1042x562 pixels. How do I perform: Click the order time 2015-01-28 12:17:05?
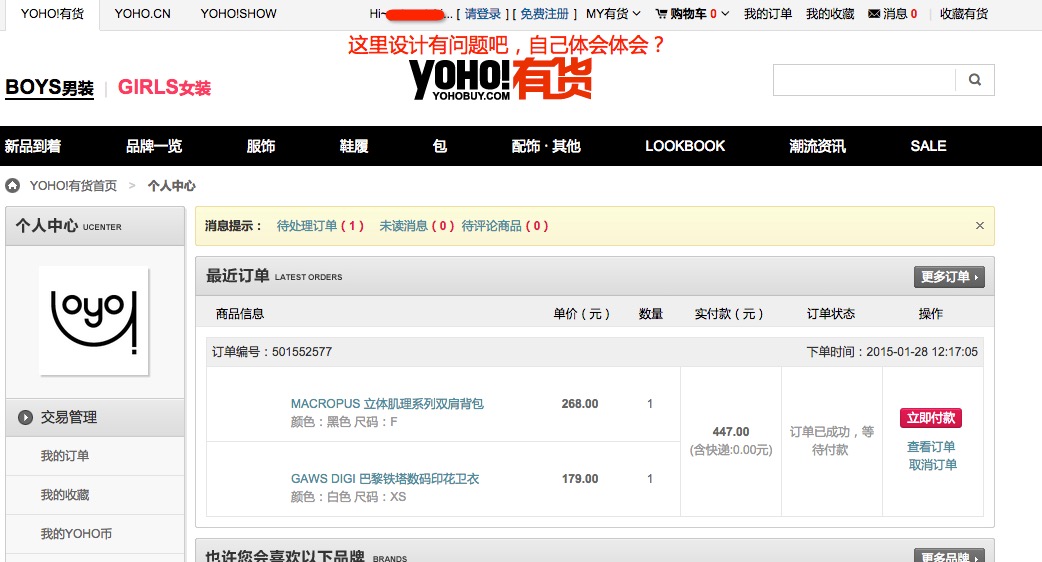pyautogui.click(x=922, y=351)
